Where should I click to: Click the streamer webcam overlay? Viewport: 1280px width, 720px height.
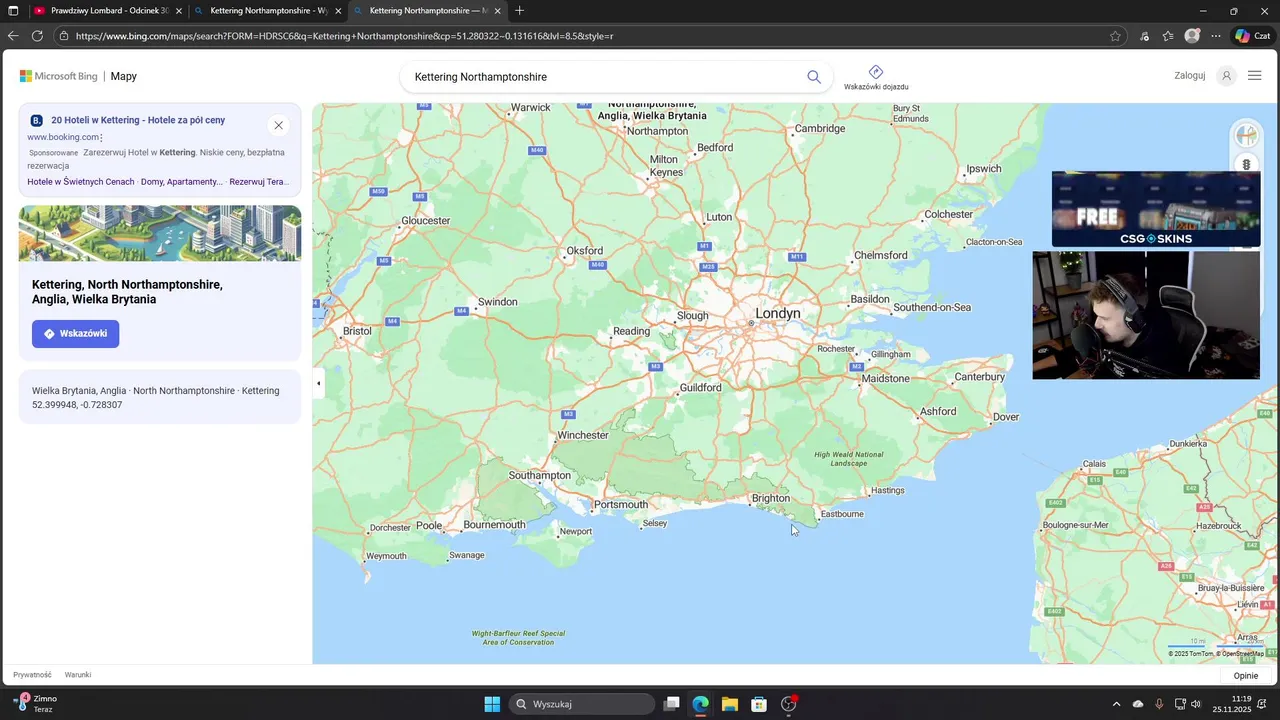(x=1146, y=315)
